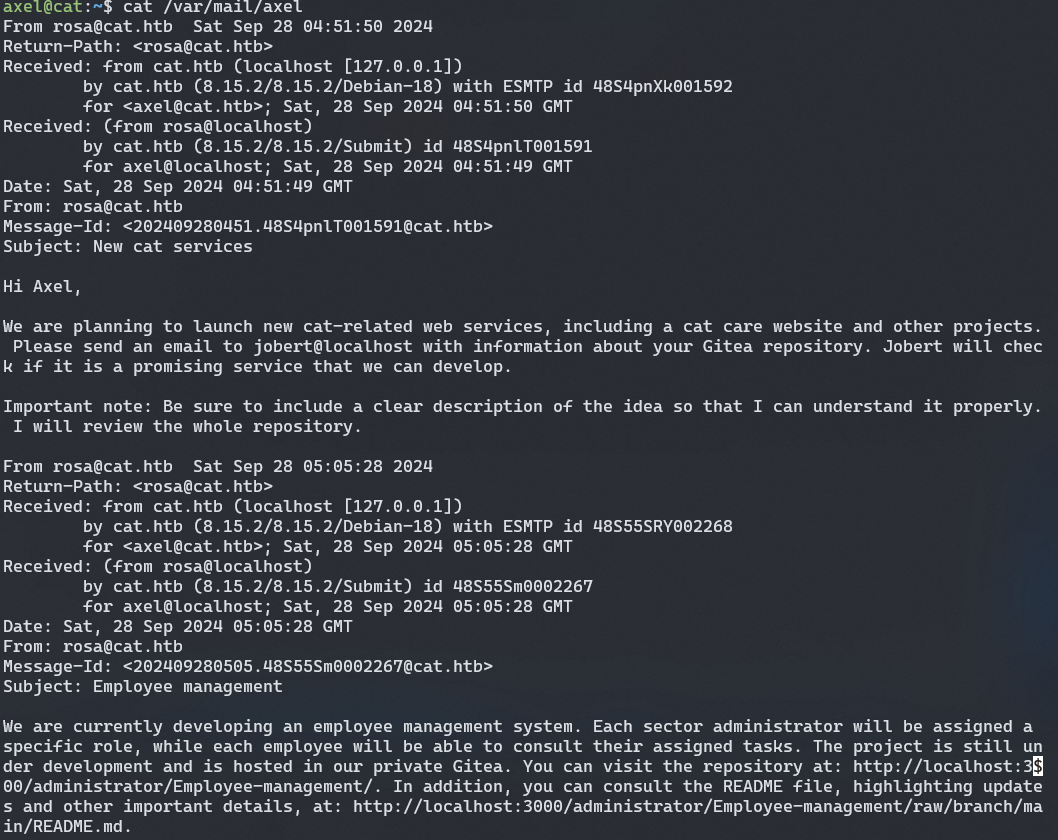Image resolution: width=1058 pixels, height=840 pixels.
Task: Click the highlighted terminal cursor block
Action: pyautogui.click(x=1037, y=766)
